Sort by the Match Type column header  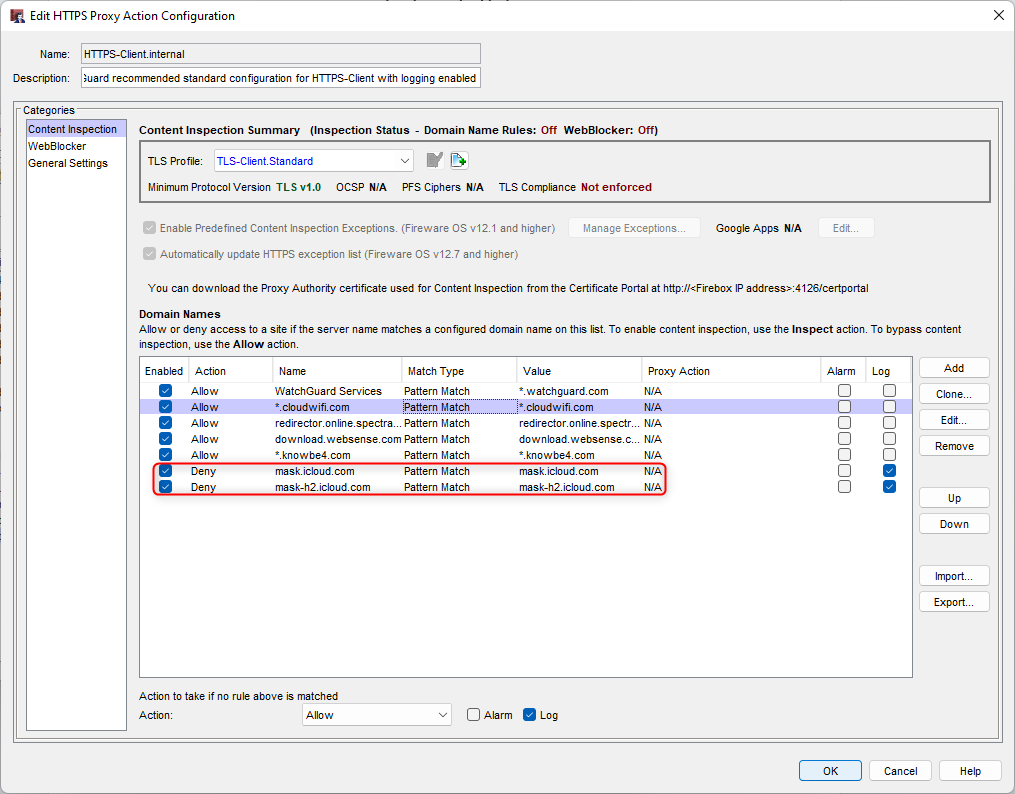(458, 371)
